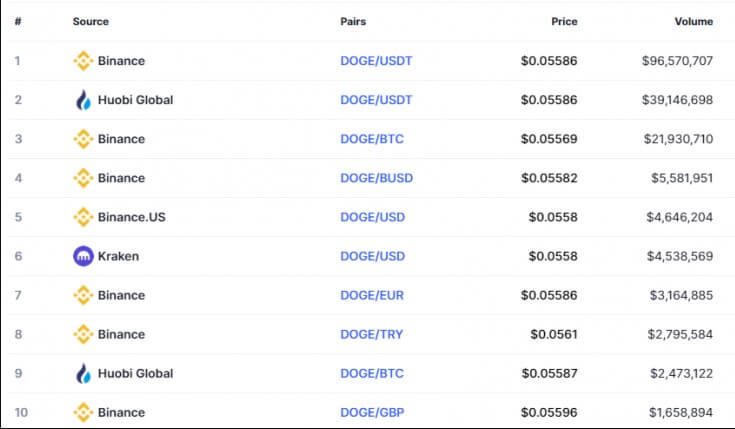Click the Binance logo beside DOGE/BTC row 3

coord(83,139)
